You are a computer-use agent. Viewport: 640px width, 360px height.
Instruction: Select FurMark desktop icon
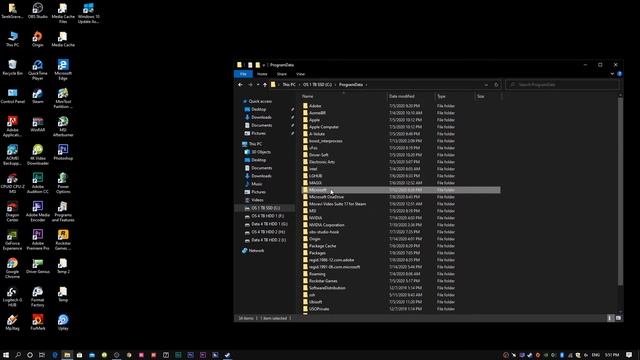pos(38,323)
